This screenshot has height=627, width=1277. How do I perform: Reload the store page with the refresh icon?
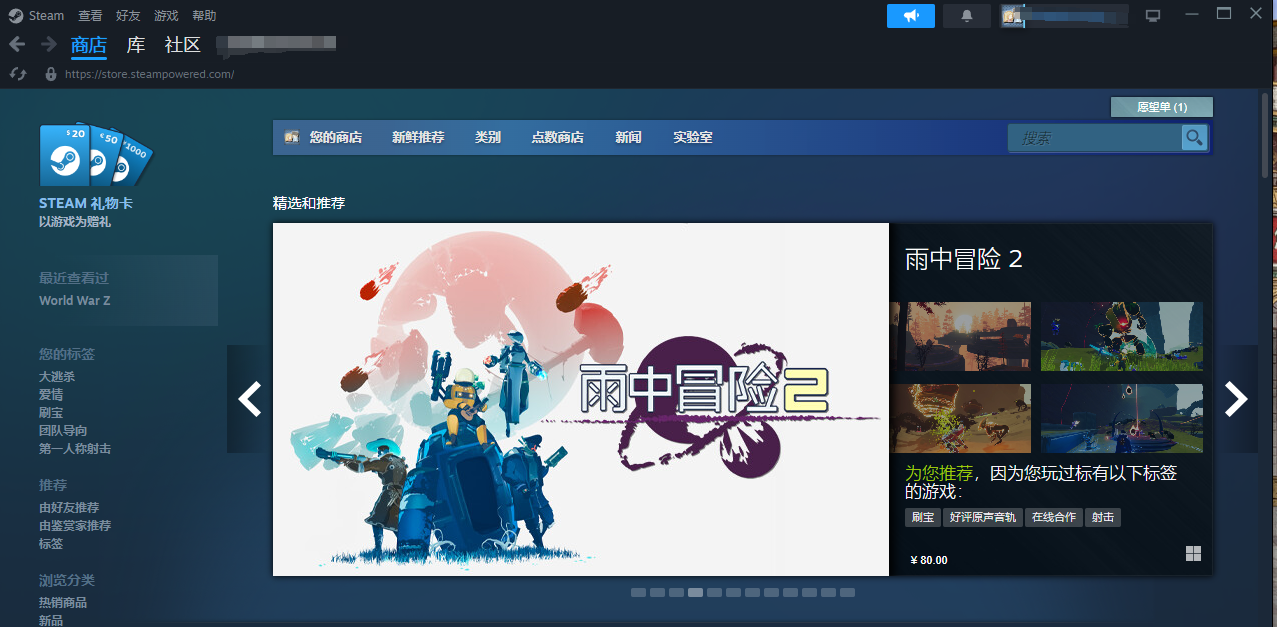click(17, 74)
